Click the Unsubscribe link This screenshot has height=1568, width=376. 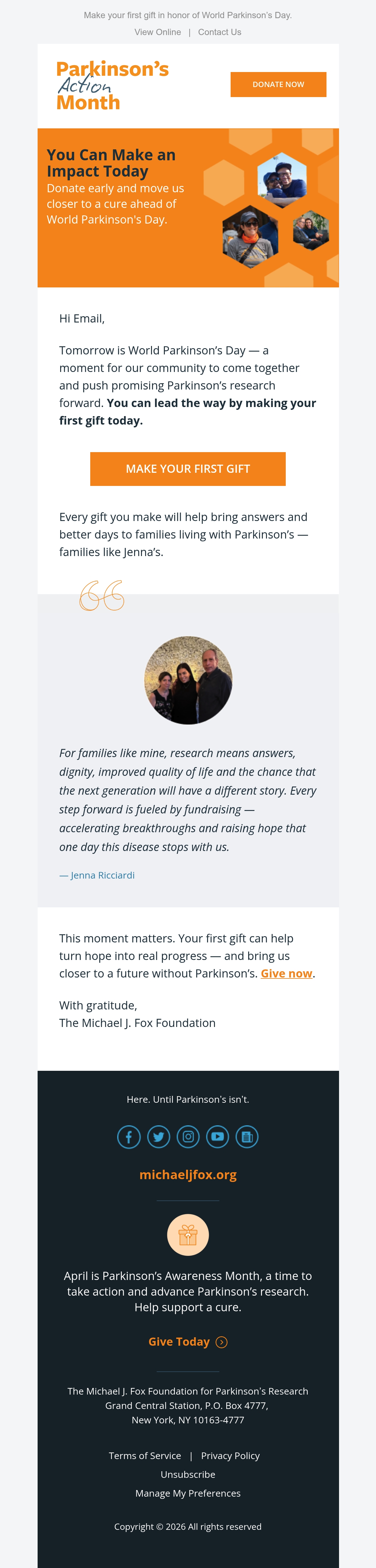(x=188, y=1474)
